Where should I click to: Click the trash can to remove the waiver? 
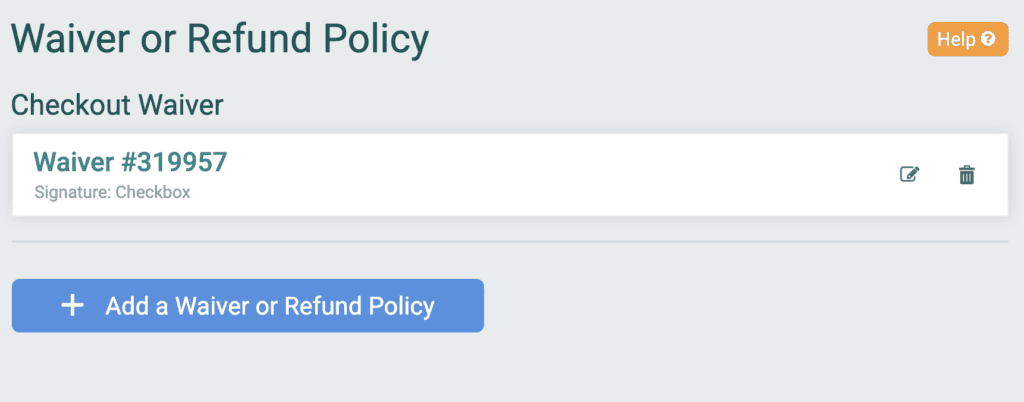[x=967, y=175]
